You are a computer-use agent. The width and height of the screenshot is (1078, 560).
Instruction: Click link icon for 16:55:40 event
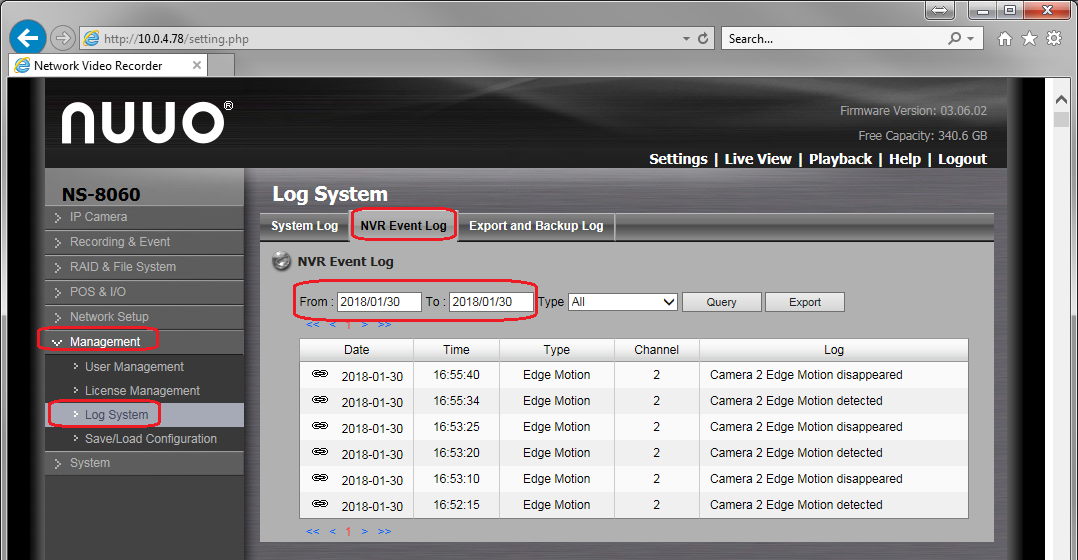[x=320, y=375]
